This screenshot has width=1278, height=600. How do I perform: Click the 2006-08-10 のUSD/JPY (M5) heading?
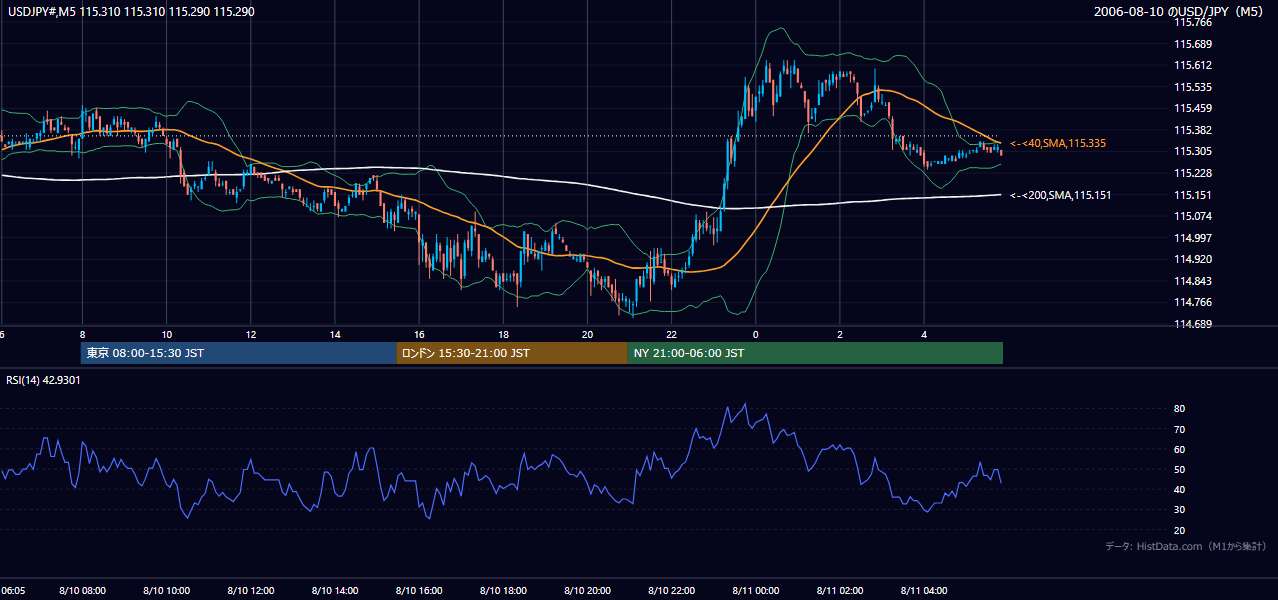click(x=1180, y=12)
